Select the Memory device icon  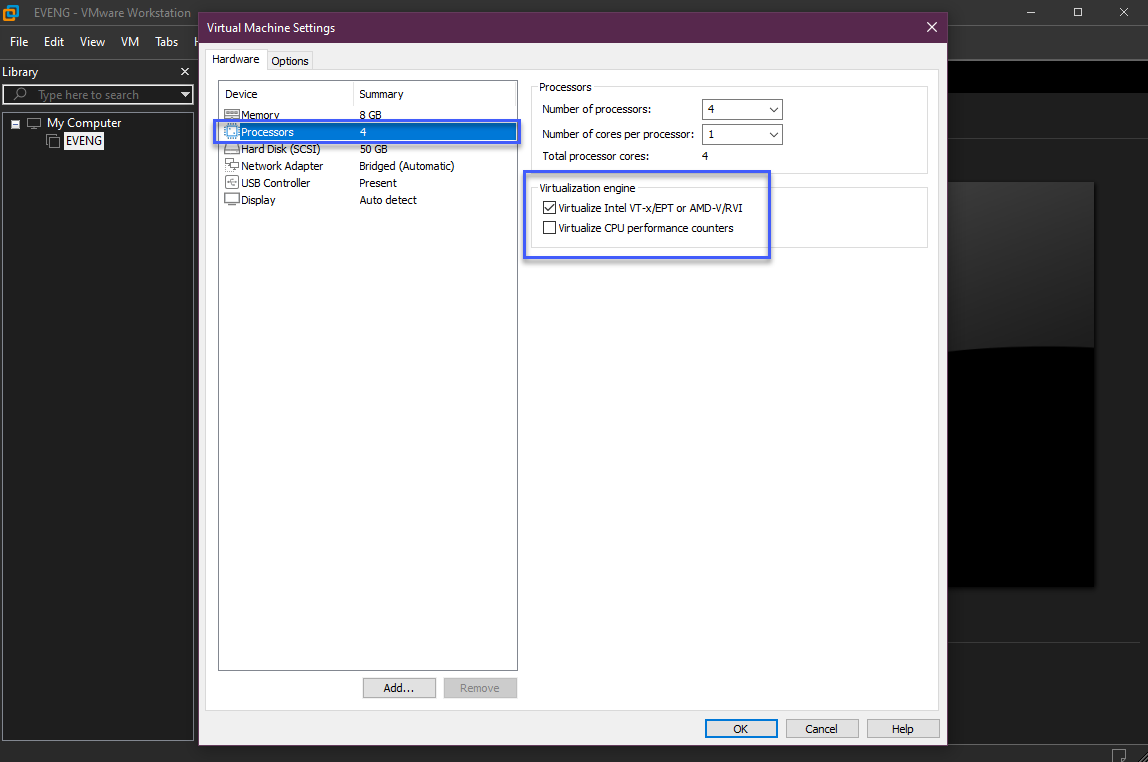coord(232,115)
